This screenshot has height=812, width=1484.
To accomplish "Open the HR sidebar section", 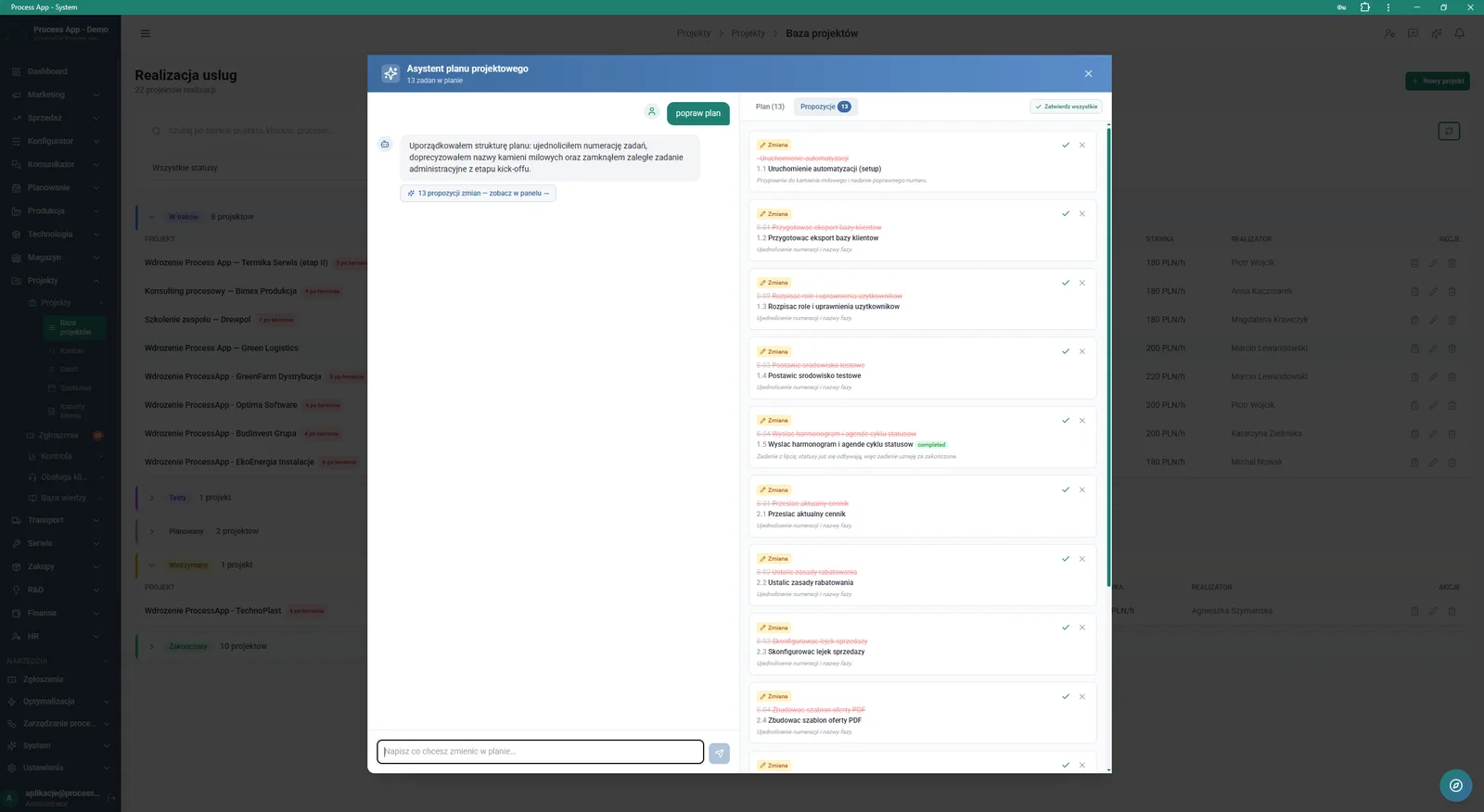I will tap(56, 637).
